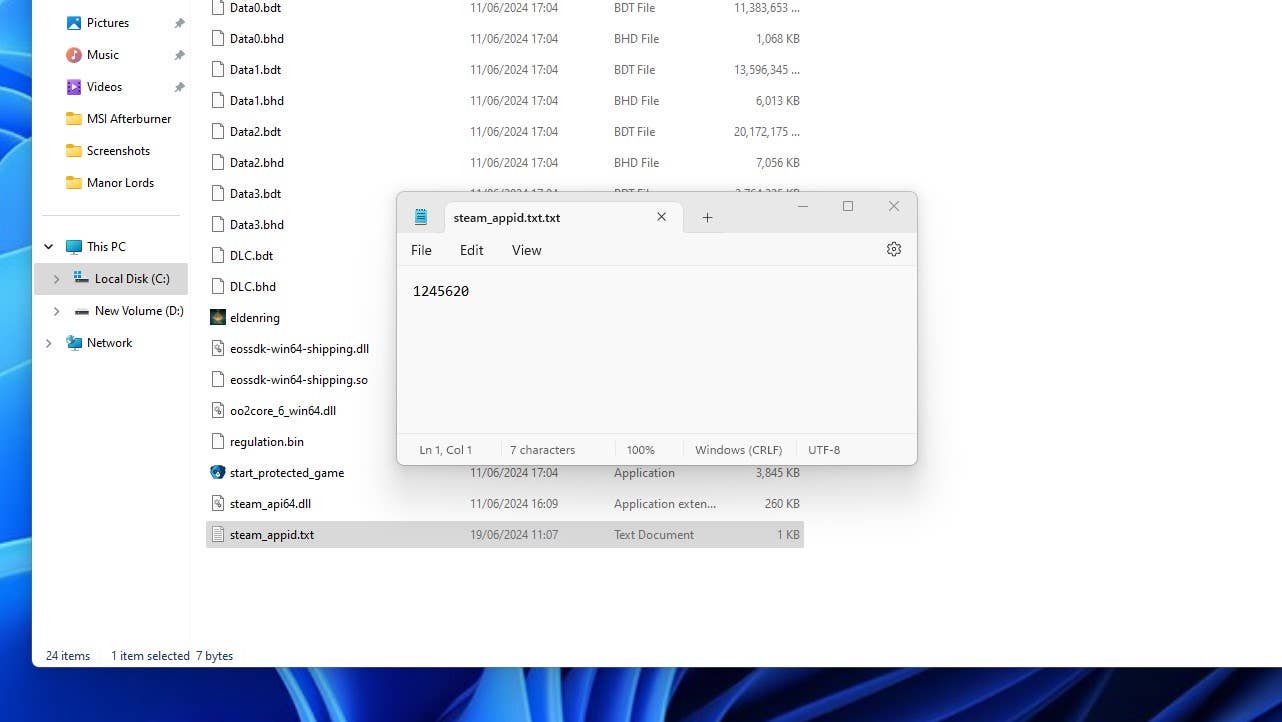Expand the Local Disk (C:) node
This screenshot has width=1282, height=722.
(x=56, y=279)
